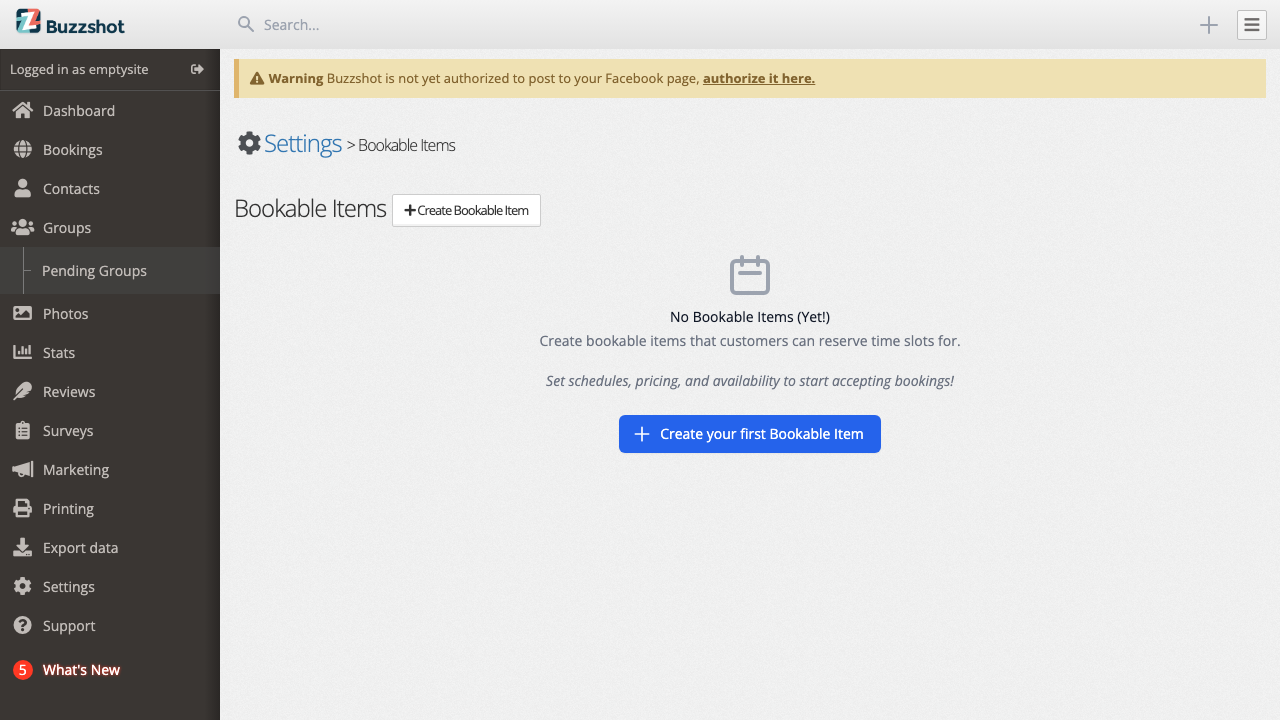Click the Settings gear in sidebar

pyautogui.click(x=22, y=586)
